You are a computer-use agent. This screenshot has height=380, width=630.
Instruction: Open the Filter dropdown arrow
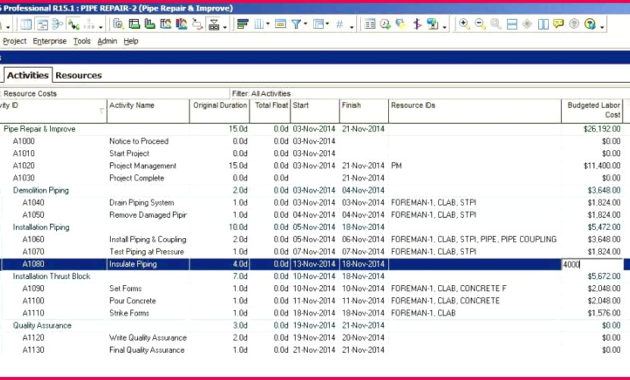(x=305, y=24)
